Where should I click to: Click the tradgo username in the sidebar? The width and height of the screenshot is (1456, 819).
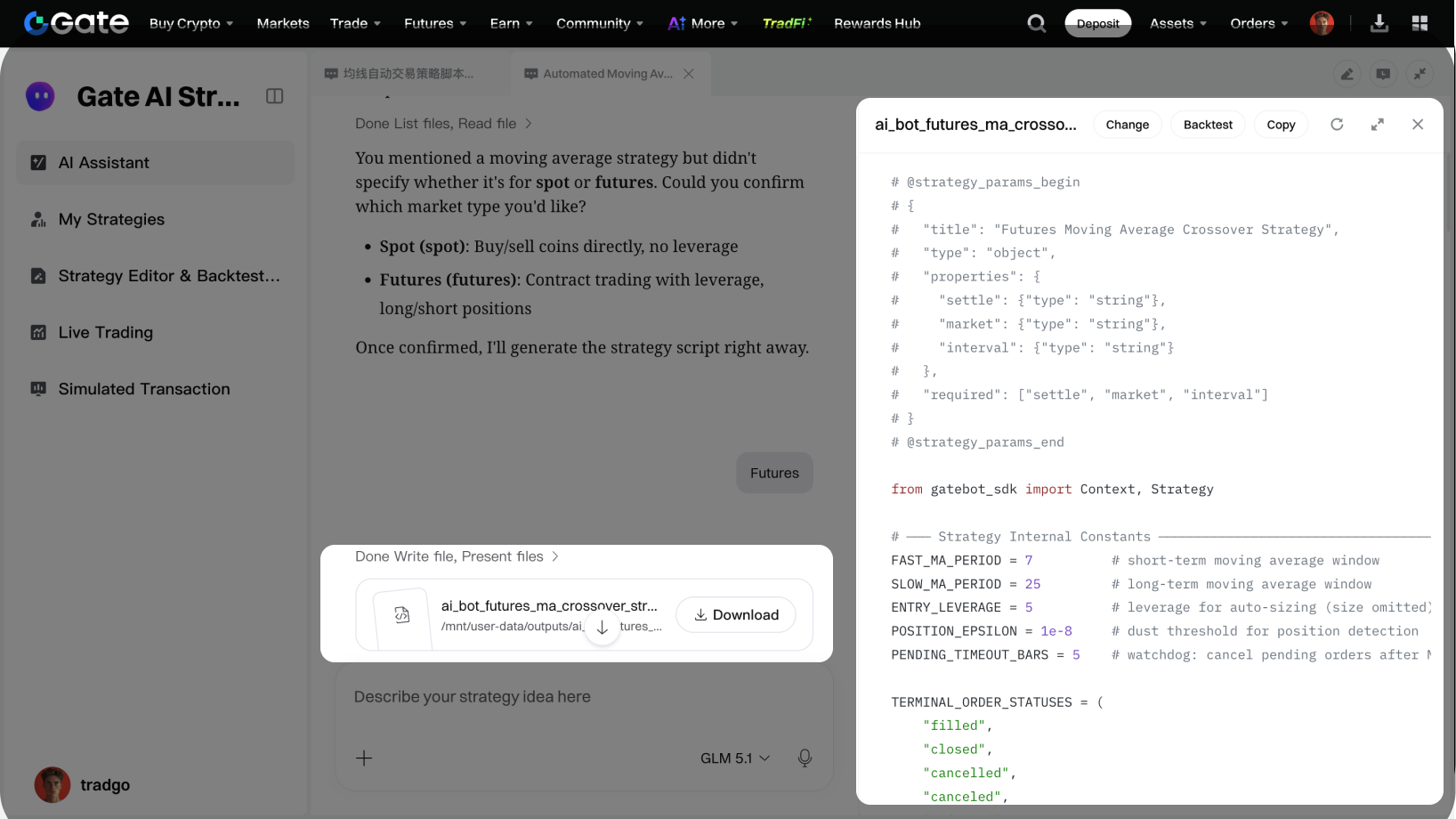pos(105,785)
